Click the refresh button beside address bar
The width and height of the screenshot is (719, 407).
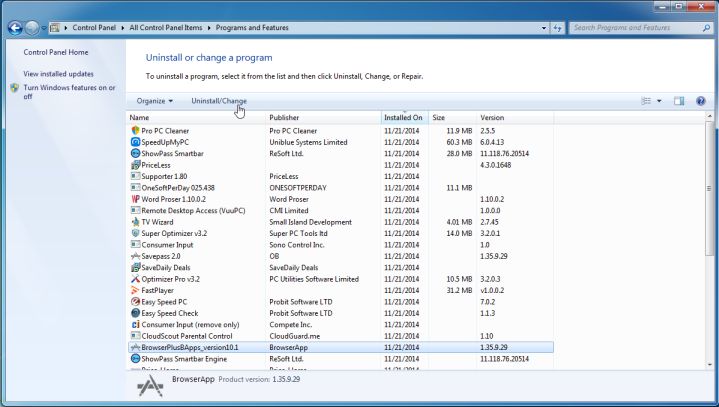(x=558, y=28)
